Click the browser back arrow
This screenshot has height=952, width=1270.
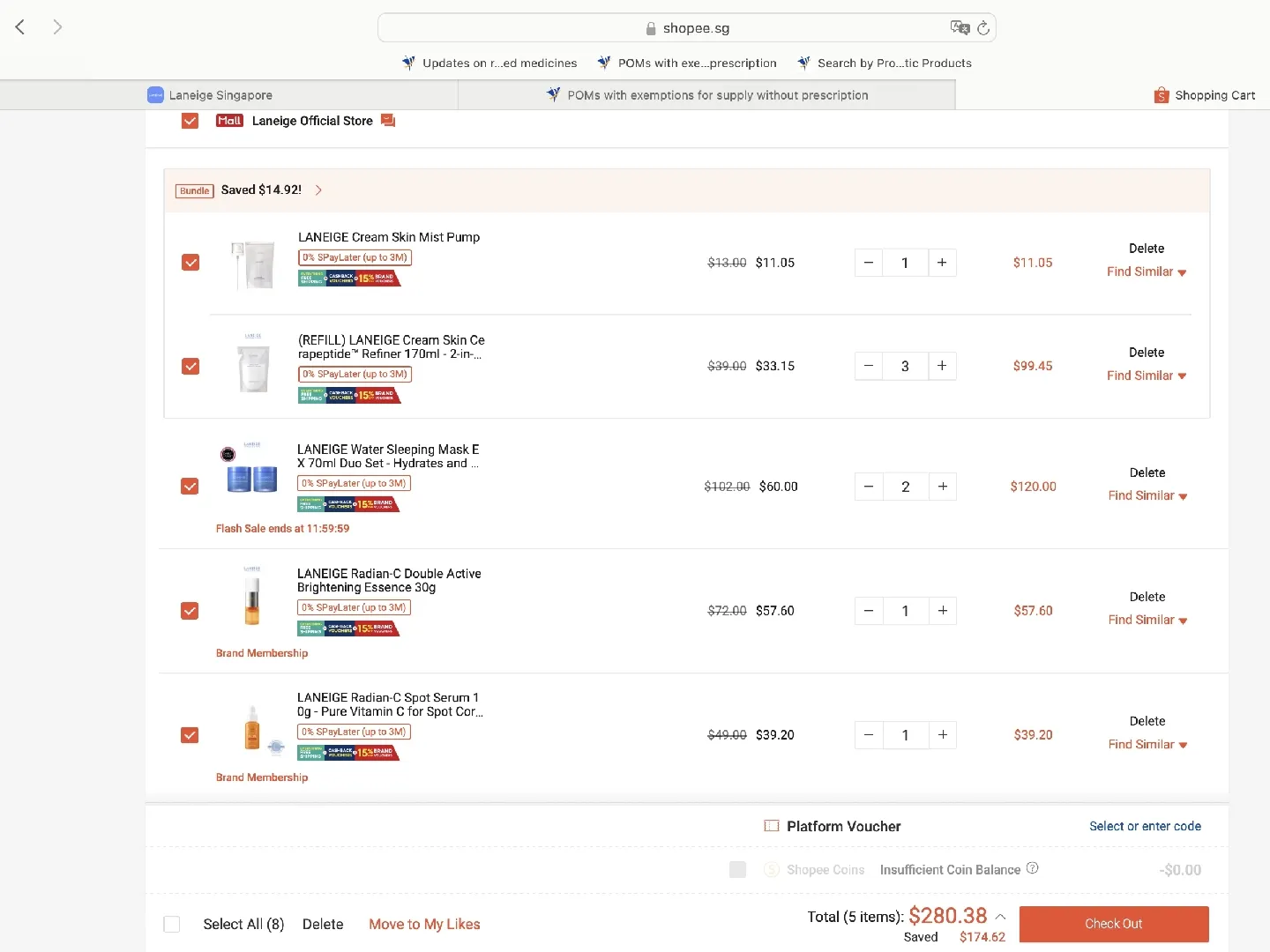20,27
